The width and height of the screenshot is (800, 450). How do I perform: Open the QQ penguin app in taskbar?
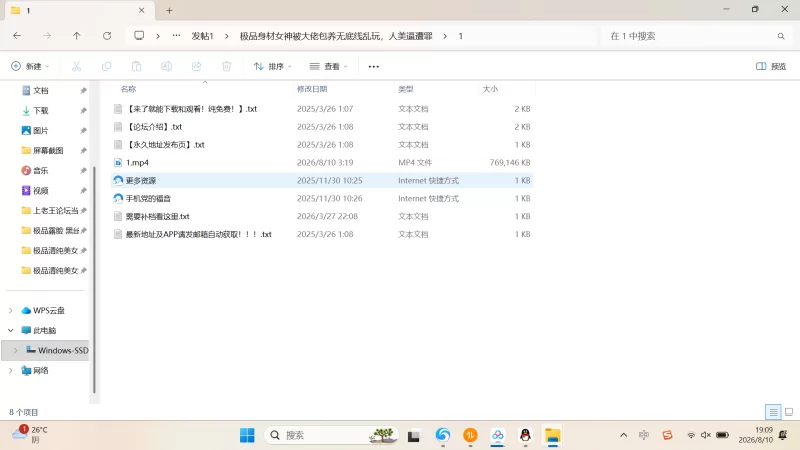525,435
